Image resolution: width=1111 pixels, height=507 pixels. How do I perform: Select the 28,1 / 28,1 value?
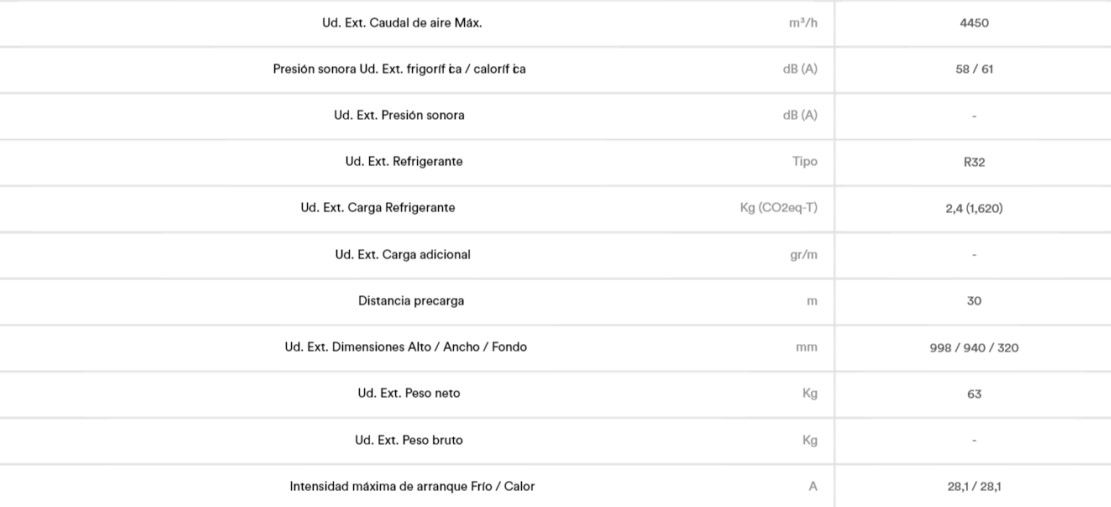click(974, 487)
